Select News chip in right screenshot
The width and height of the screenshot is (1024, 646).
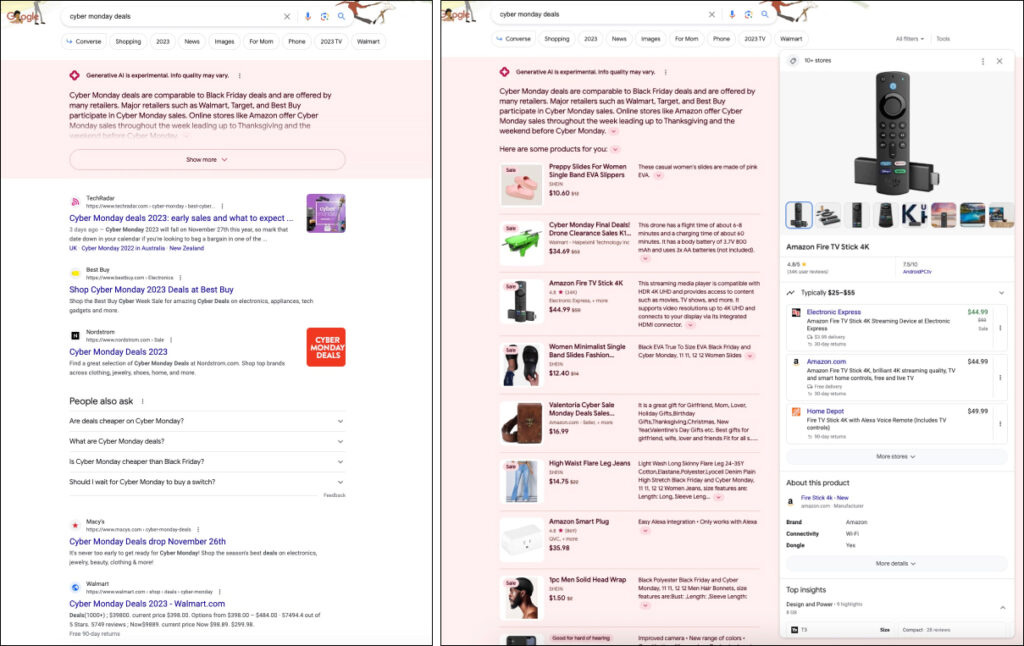pos(619,39)
